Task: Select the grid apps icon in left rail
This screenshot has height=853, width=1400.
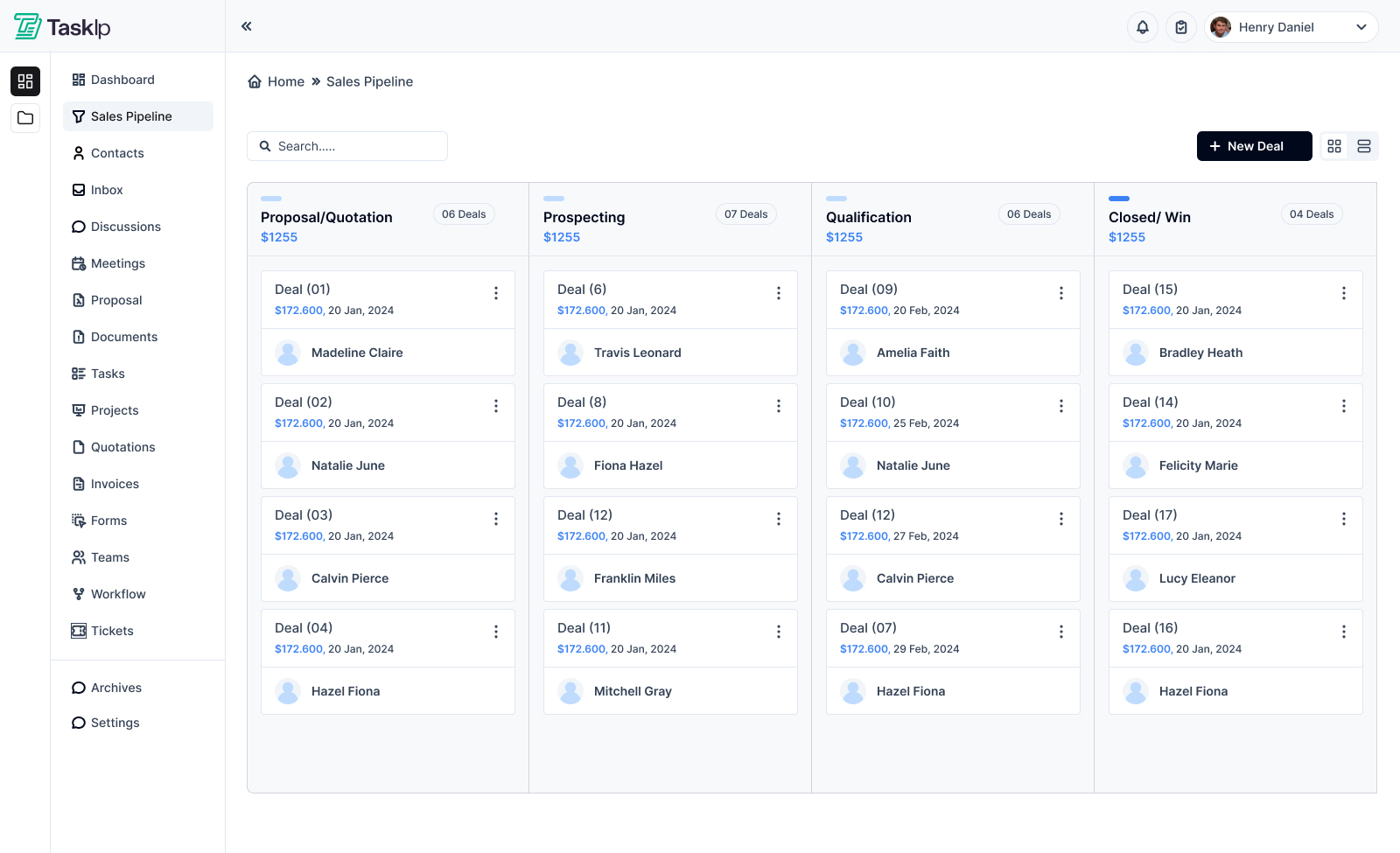Action: point(25,81)
